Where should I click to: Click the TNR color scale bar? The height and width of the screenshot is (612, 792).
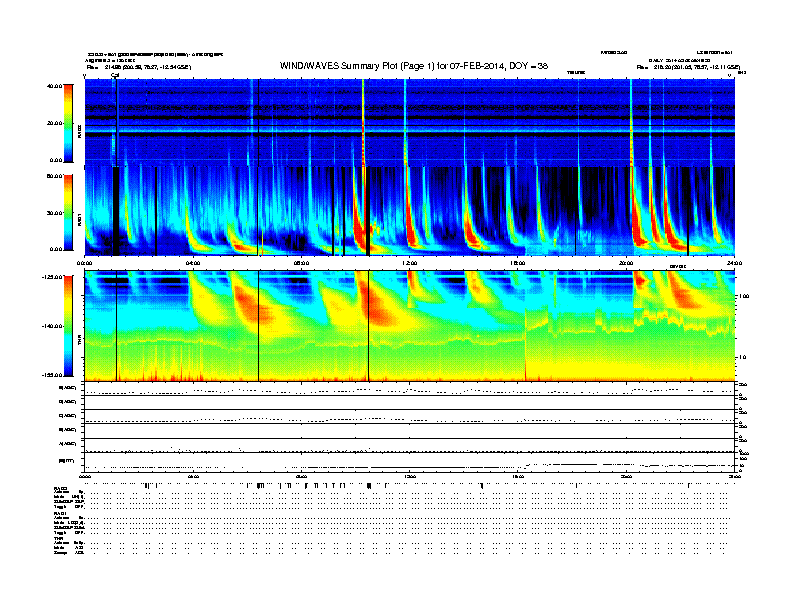(68, 326)
